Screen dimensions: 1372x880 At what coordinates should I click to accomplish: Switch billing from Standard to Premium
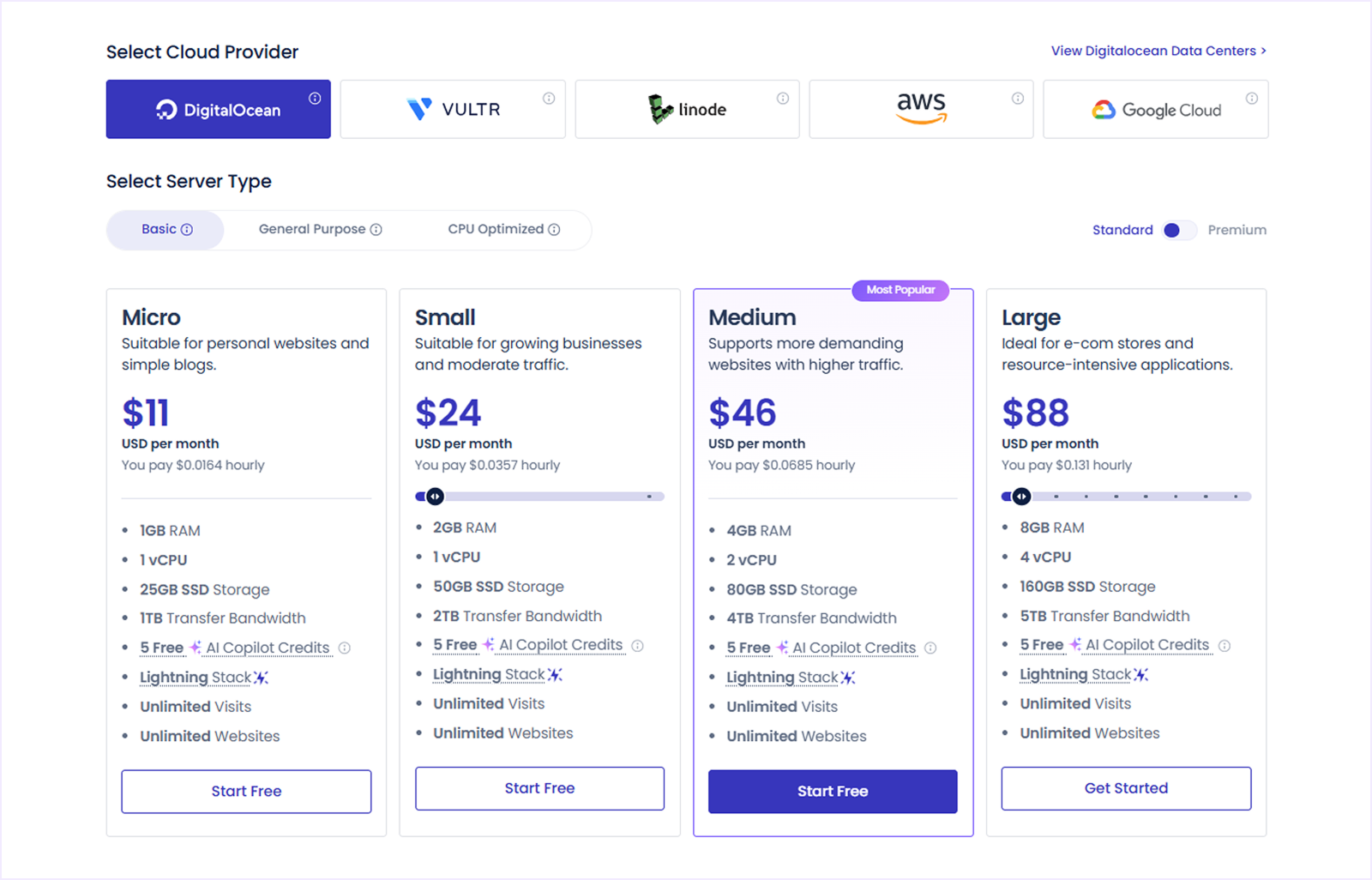(1178, 230)
